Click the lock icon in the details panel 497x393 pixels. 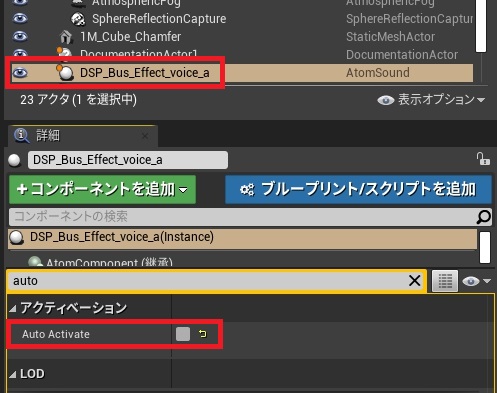483,159
